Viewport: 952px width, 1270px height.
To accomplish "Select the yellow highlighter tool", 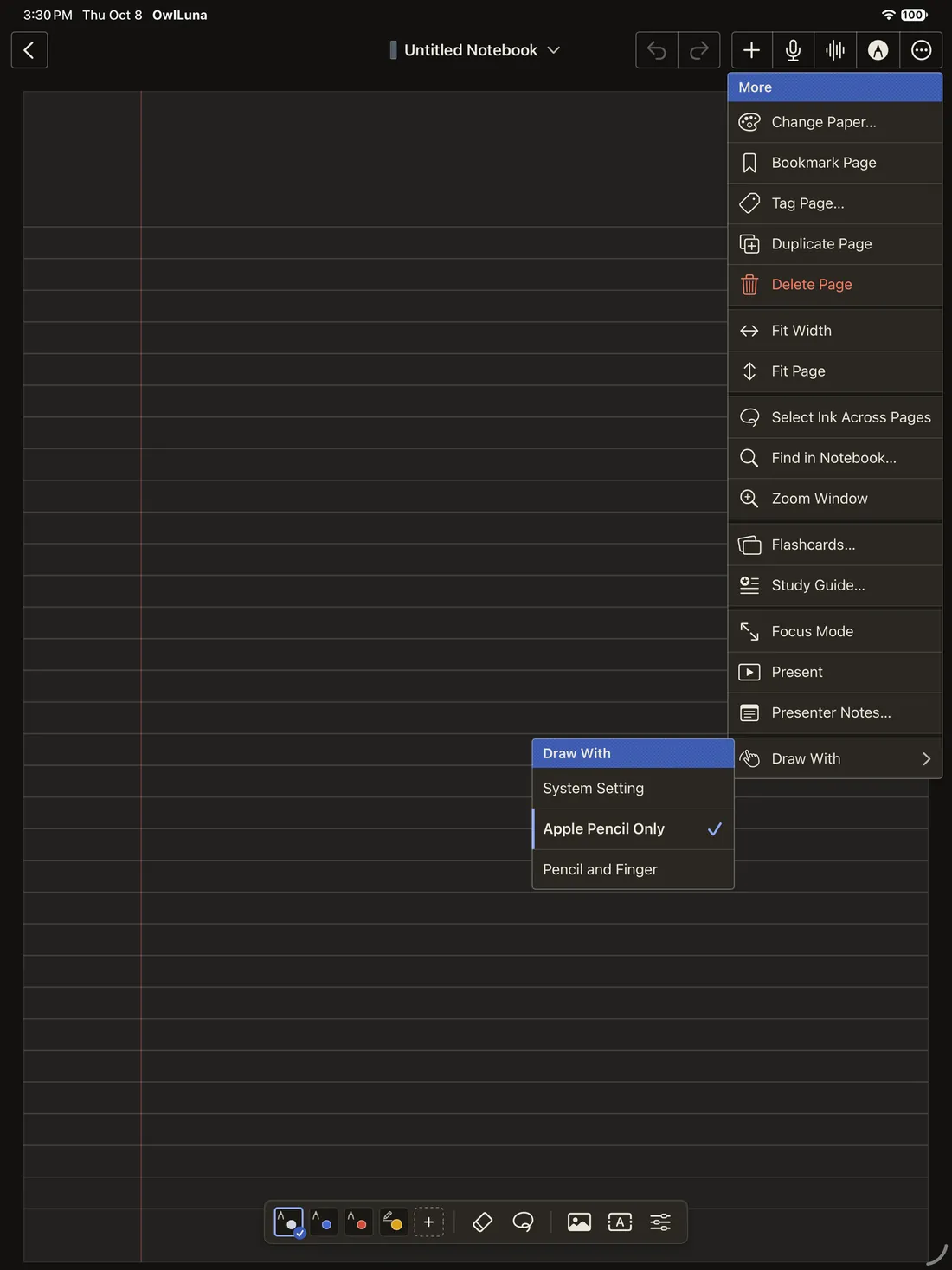I will click(x=393, y=1222).
